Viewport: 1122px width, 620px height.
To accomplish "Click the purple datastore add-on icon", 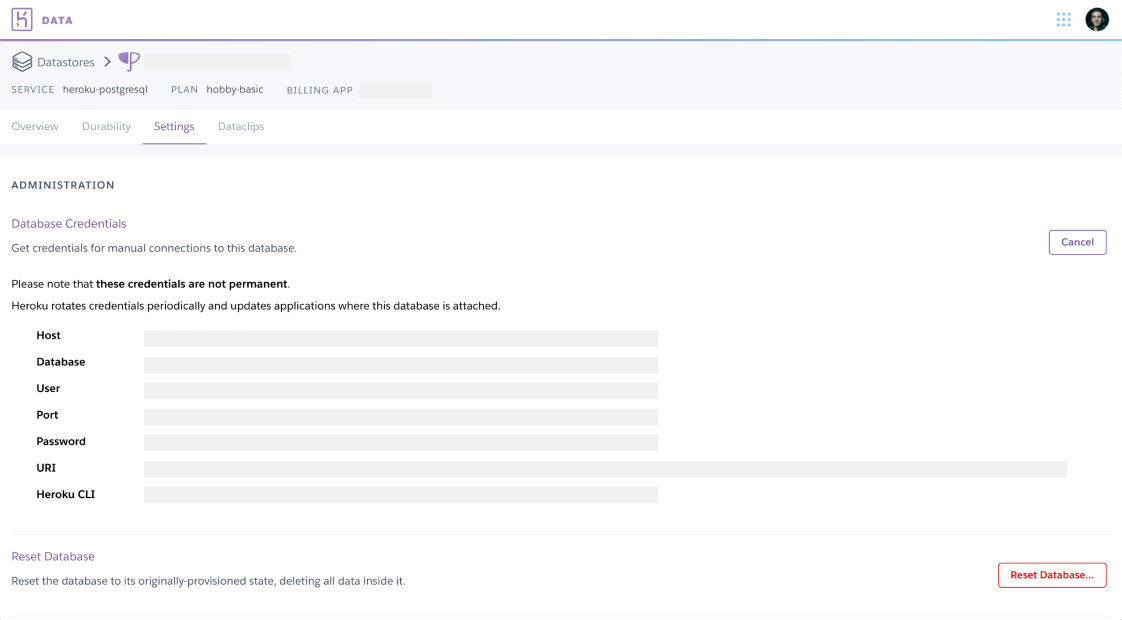I will [x=128, y=61].
